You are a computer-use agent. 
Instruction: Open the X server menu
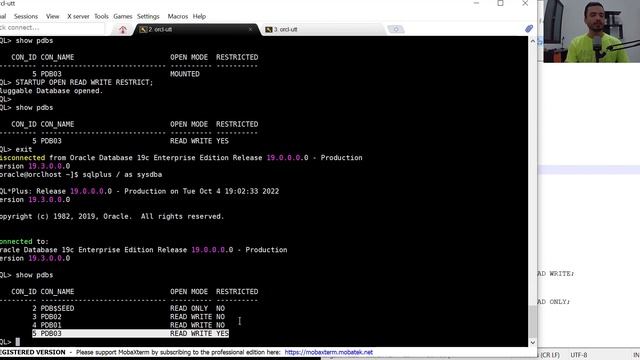(x=78, y=16)
